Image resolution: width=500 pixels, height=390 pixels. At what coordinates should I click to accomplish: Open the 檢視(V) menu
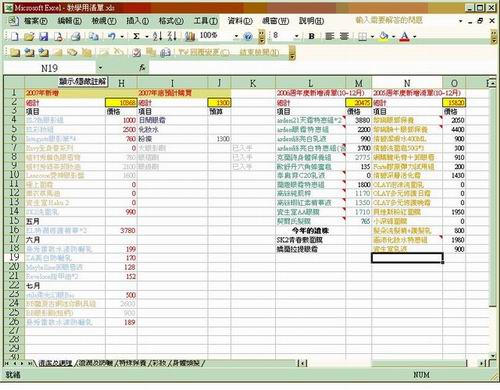(104, 21)
